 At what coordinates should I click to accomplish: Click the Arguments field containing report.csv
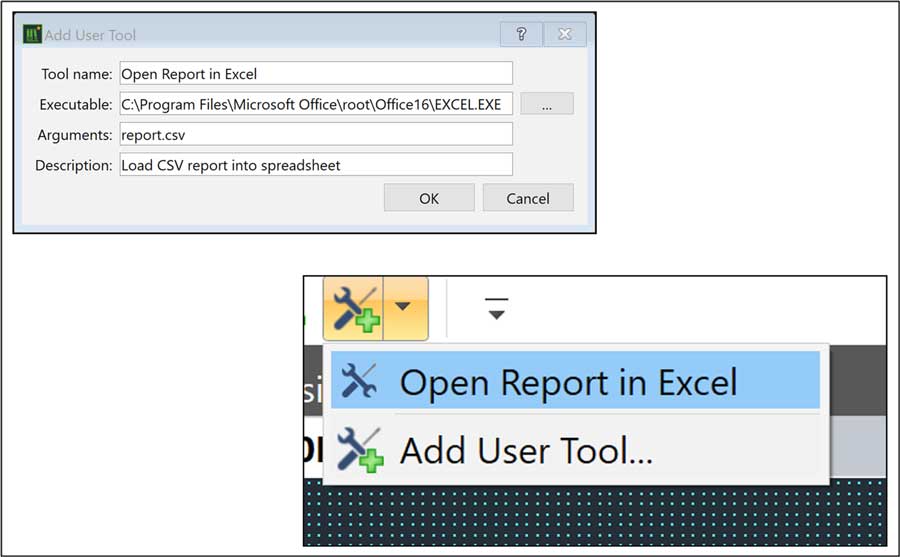coord(316,134)
